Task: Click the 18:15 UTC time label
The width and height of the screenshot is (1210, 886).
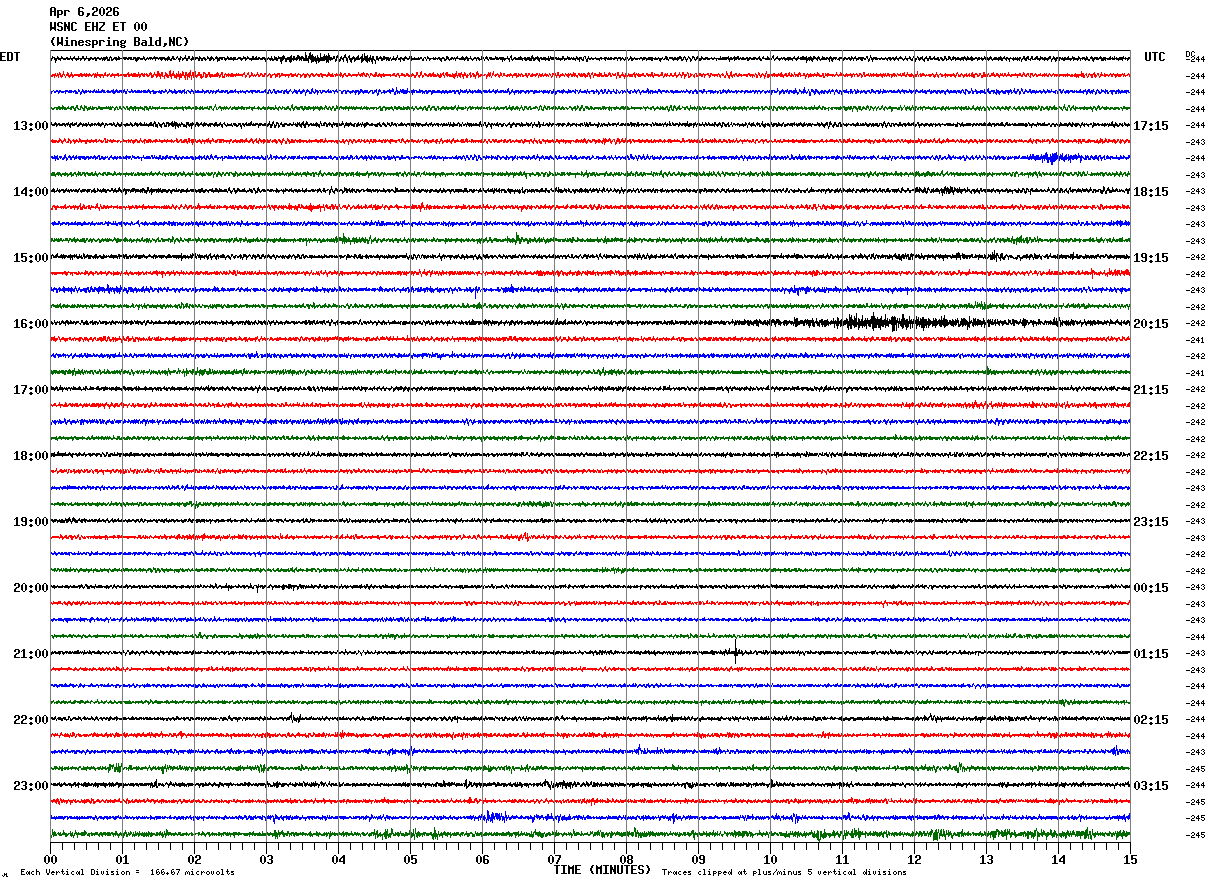Action: [x=1151, y=192]
